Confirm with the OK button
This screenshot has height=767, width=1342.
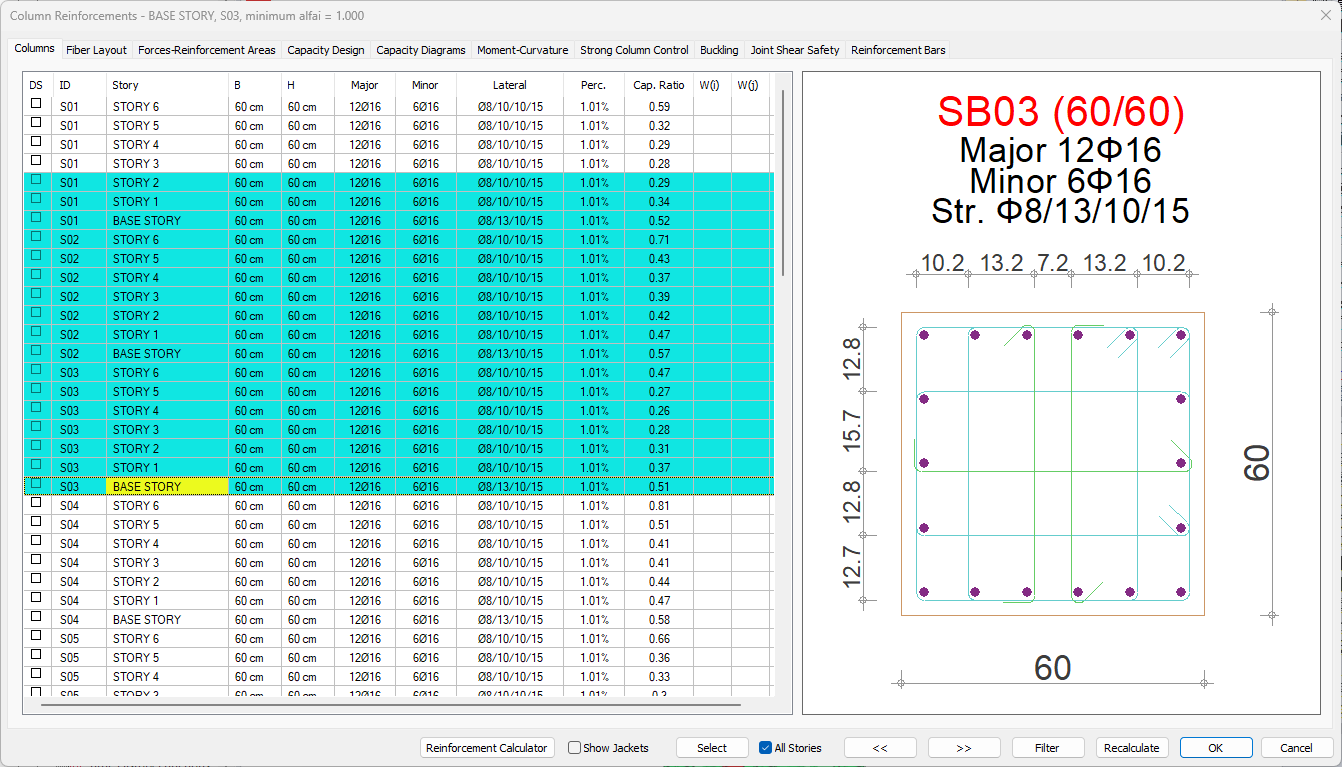(1215, 748)
